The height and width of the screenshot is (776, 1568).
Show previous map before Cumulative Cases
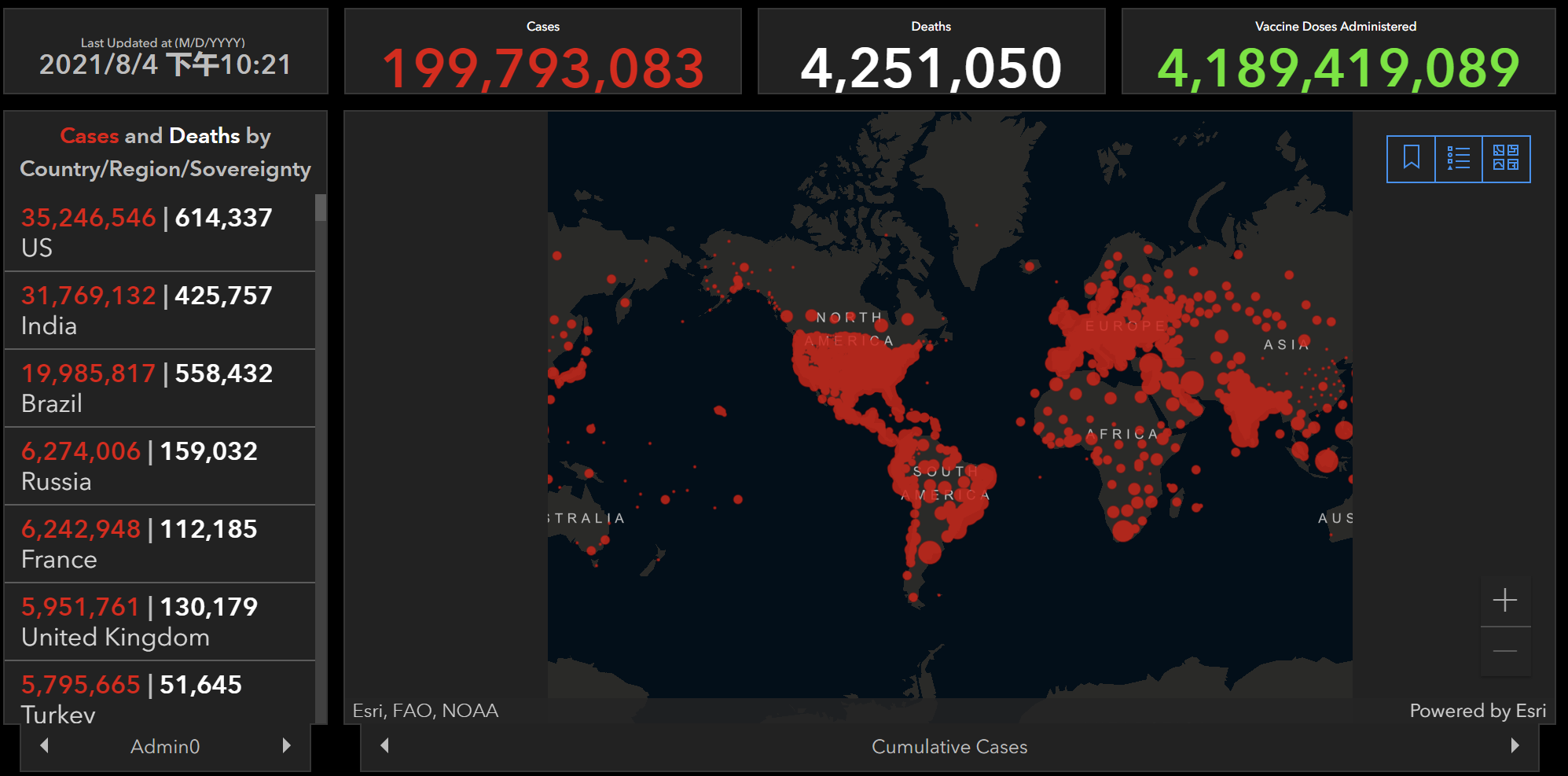tap(384, 745)
